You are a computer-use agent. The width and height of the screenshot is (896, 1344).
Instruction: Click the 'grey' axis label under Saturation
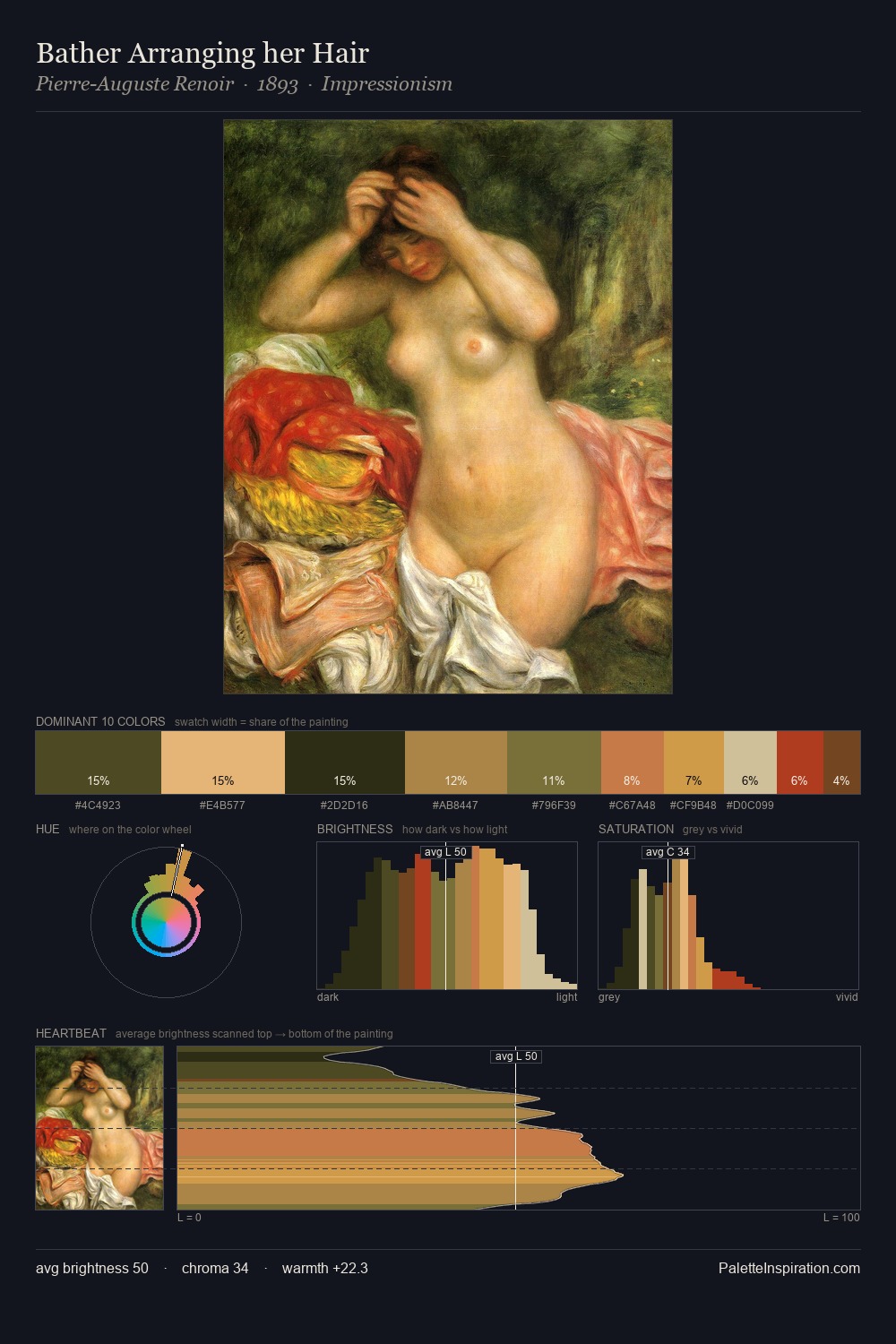tap(609, 997)
